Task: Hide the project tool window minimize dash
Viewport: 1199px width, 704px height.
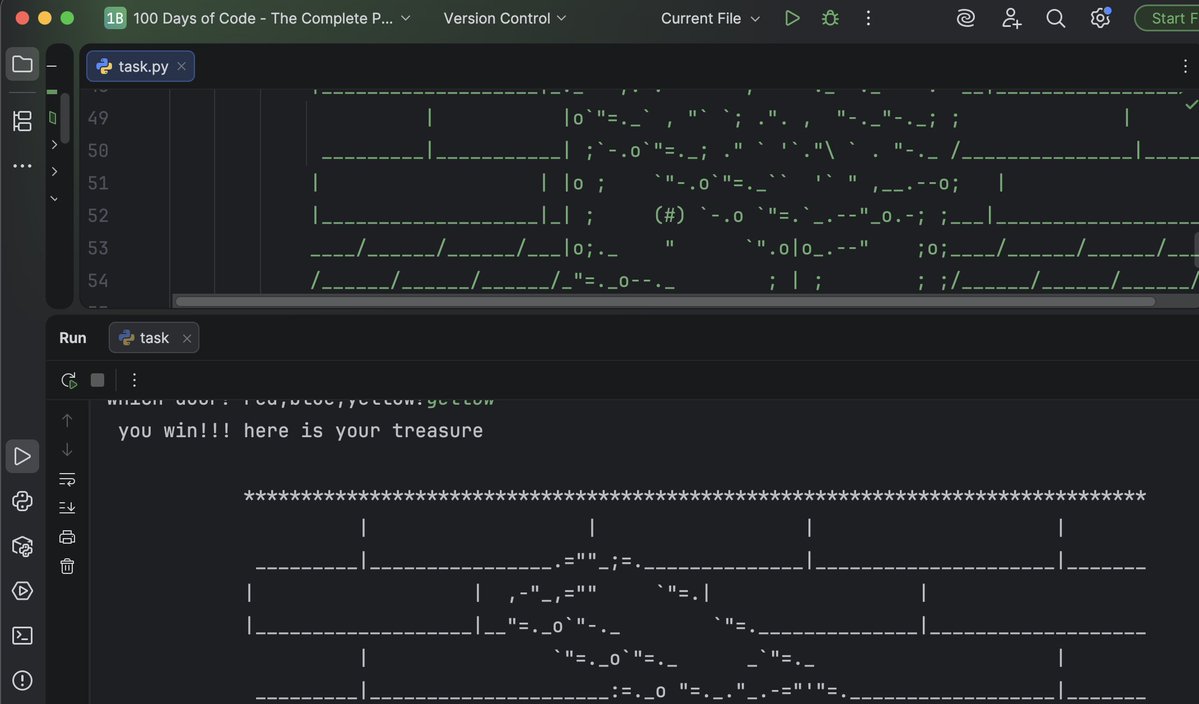Action: pos(52,67)
